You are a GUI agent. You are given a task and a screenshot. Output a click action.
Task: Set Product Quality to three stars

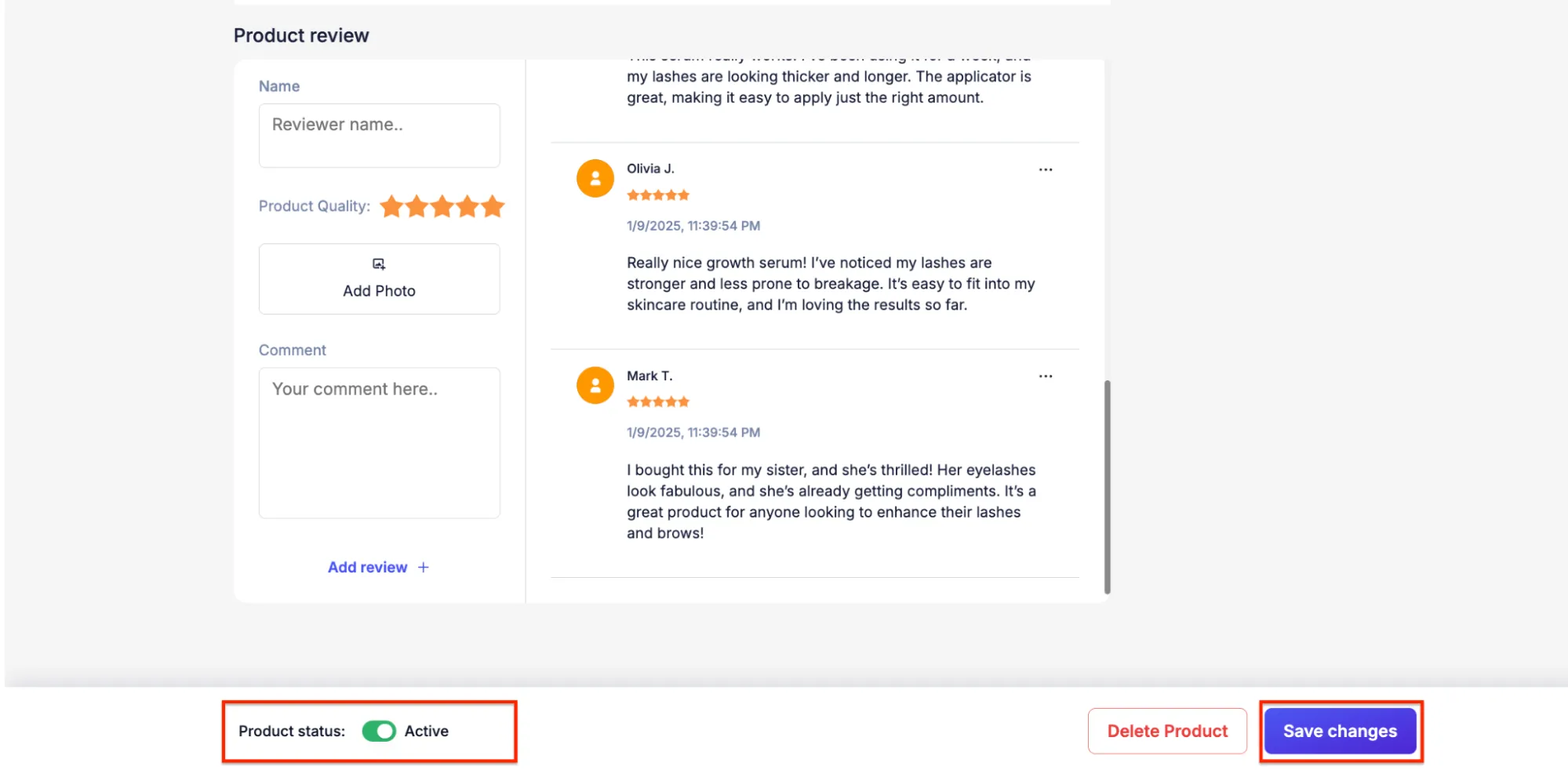(442, 206)
